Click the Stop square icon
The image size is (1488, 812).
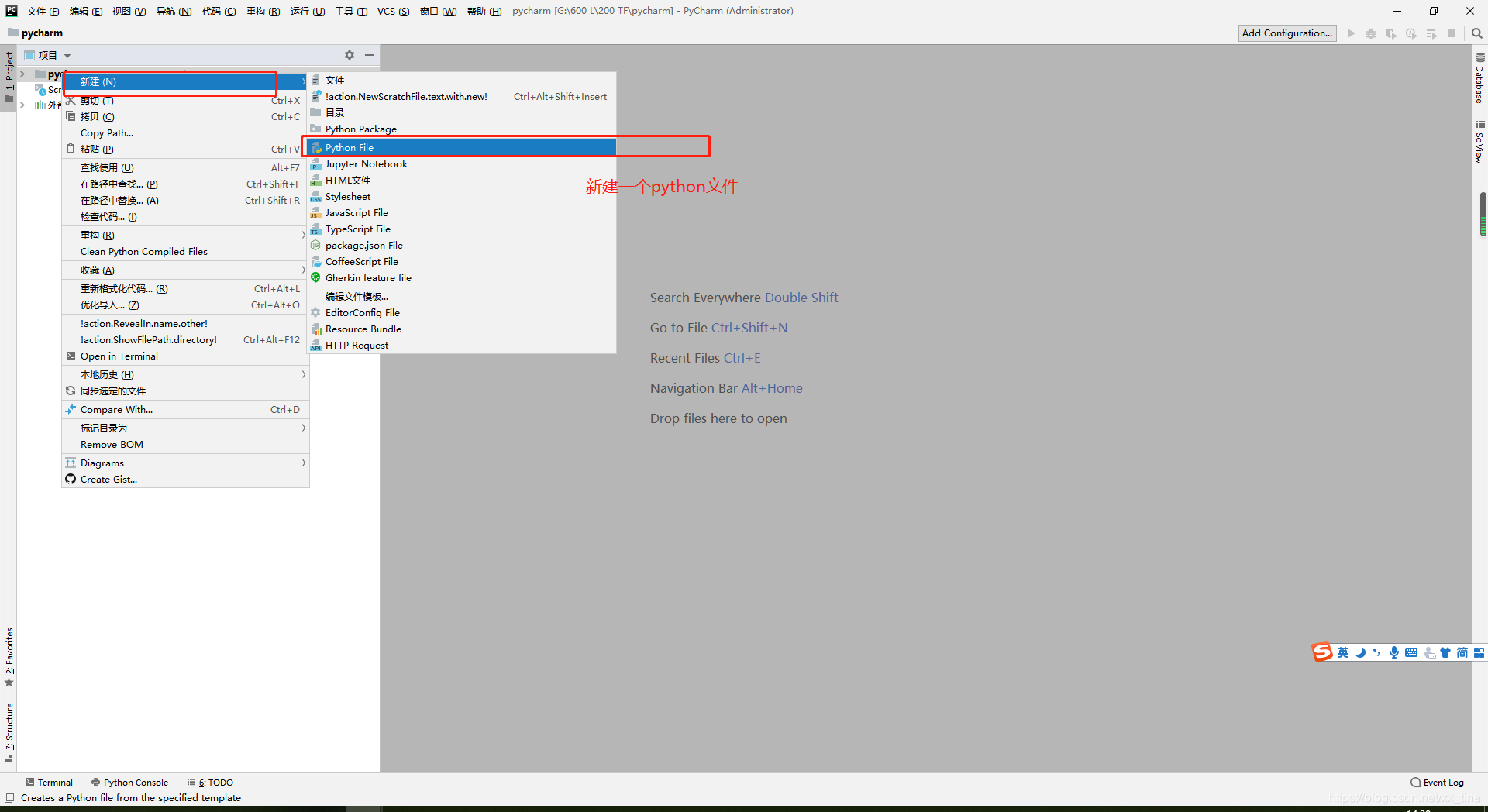point(1452,33)
